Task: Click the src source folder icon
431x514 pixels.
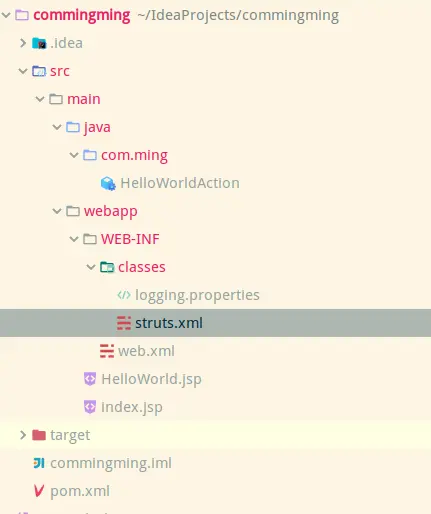Action: pos(39,71)
